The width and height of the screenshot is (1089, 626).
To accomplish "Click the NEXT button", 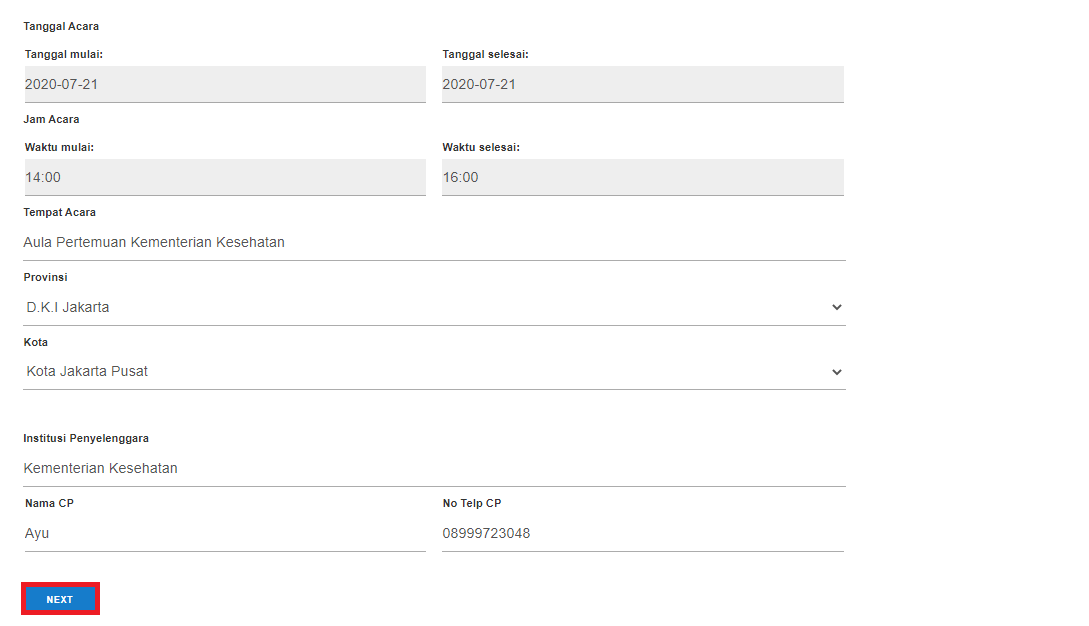I will 60,599.
